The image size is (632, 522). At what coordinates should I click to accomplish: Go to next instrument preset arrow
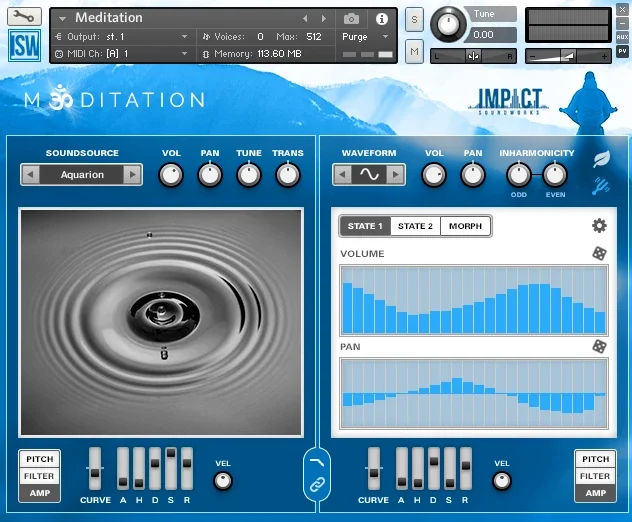point(323,19)
